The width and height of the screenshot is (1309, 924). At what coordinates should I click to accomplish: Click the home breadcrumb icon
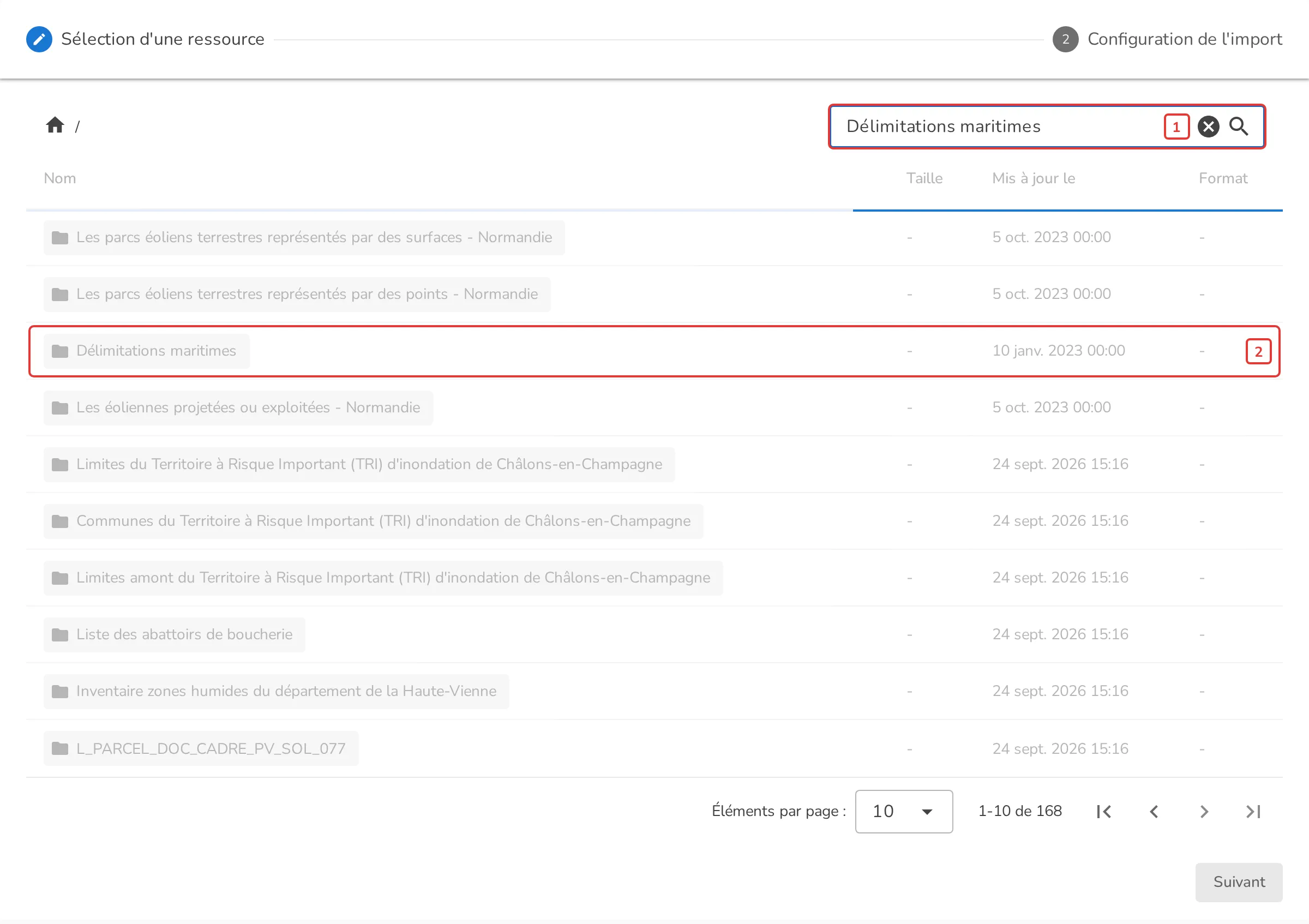(x=55, y=125)
